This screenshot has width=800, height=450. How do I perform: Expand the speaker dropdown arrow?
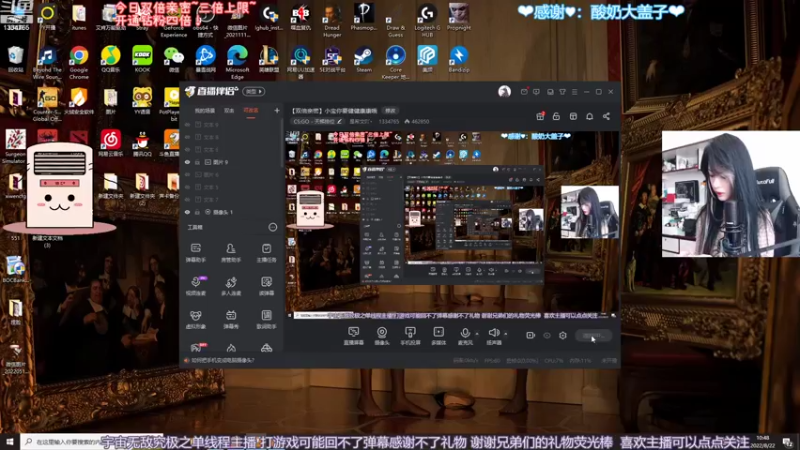pos(506,334)
